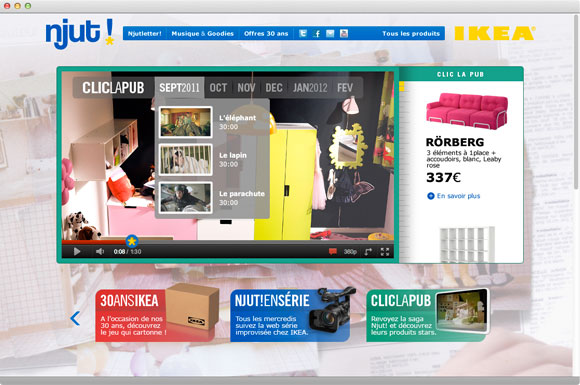Open the 360p quality selector

(350, 251)
